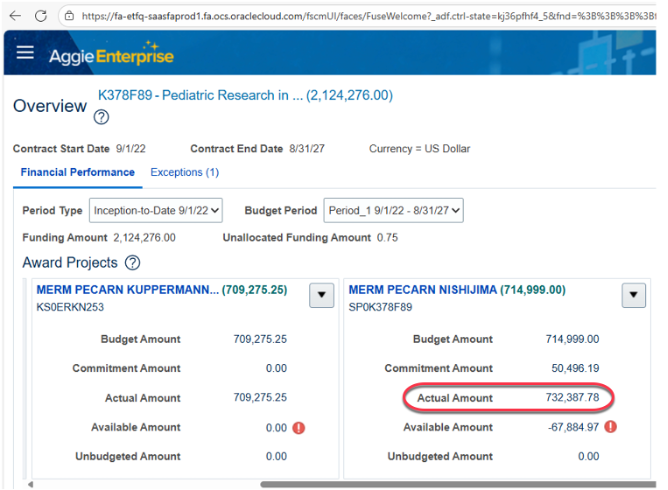Click the red warning icon beside 0.00 Available Amount
The width and height of the screenshot is (668, 490).
(x=298, y=428)
